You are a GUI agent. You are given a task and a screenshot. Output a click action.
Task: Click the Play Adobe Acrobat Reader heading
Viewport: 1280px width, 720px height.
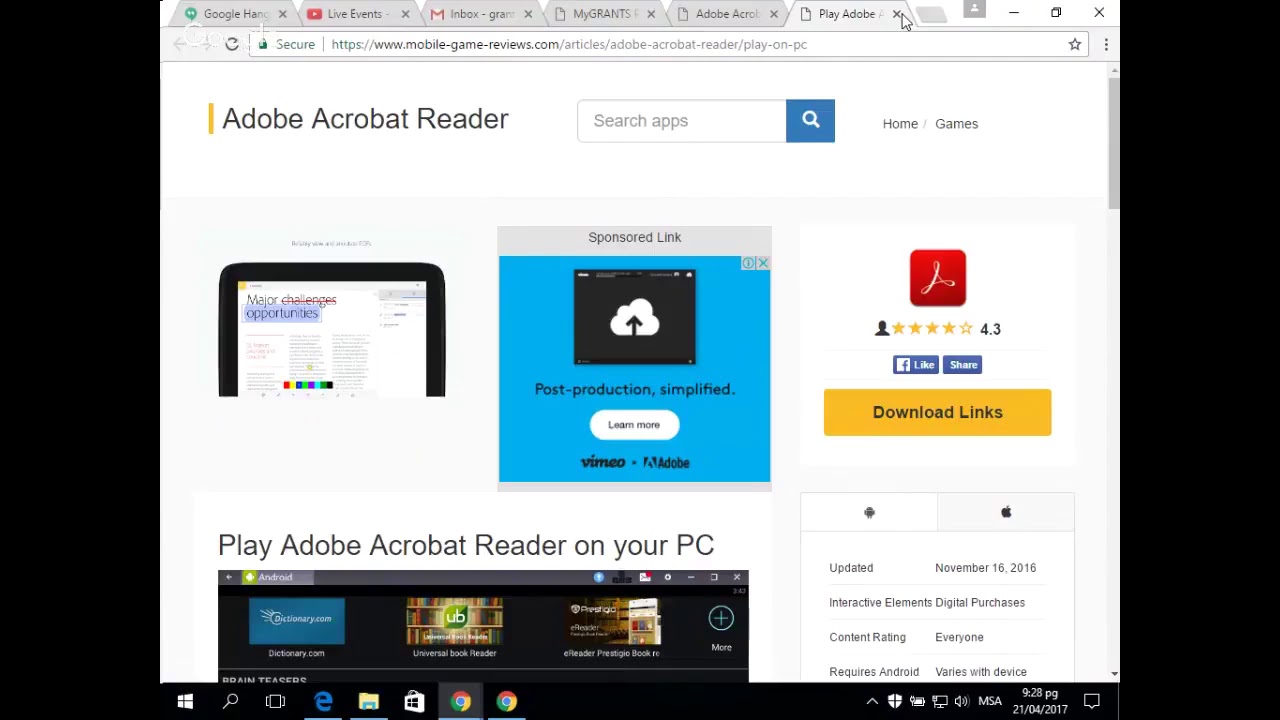[466, 545]
